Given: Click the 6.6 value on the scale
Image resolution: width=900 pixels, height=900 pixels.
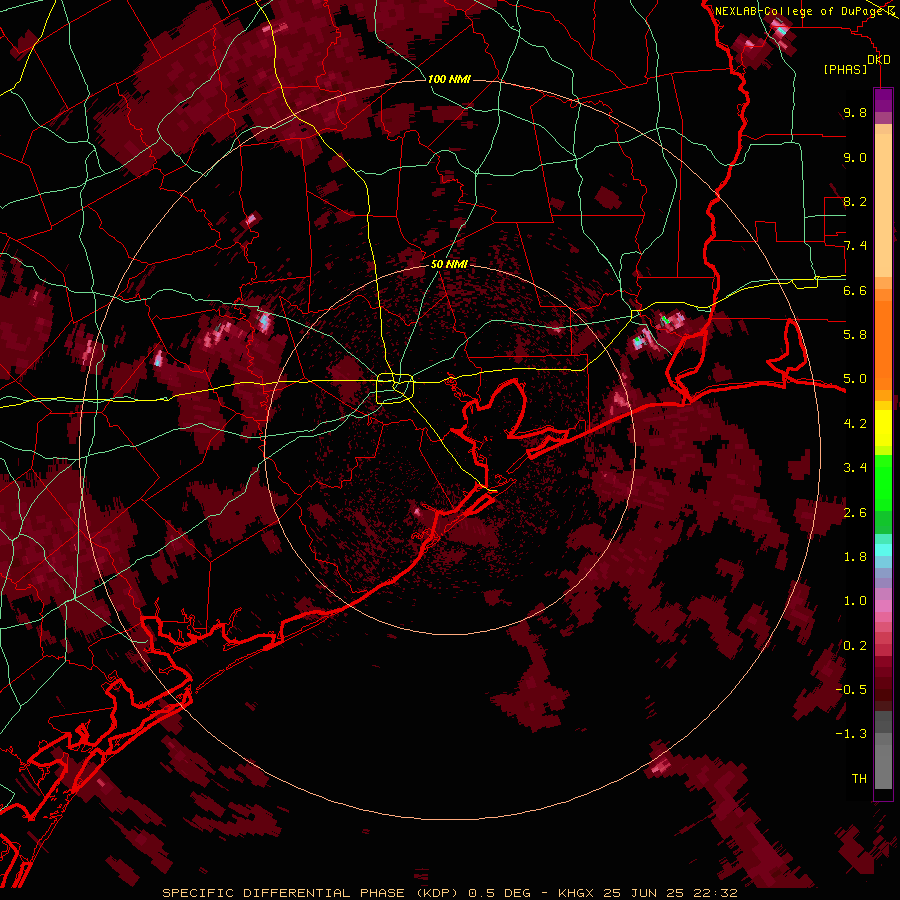Looking at the screenshot, I should (855, 290).
